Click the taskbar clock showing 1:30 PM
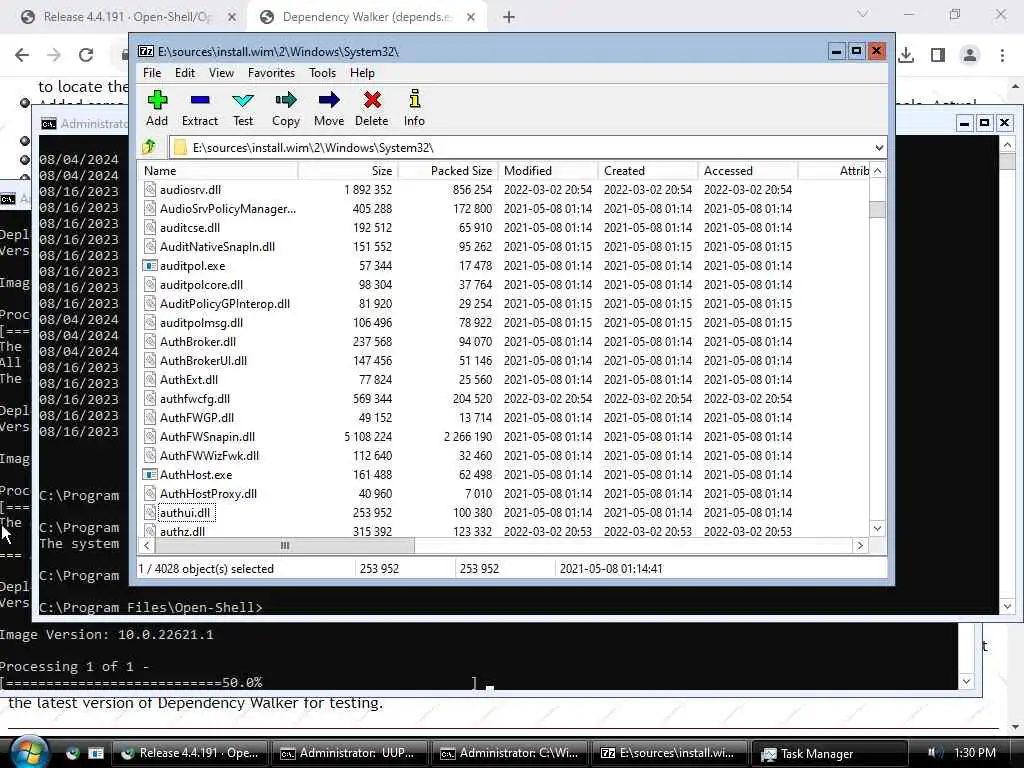1024x768 pixels. 974,752
